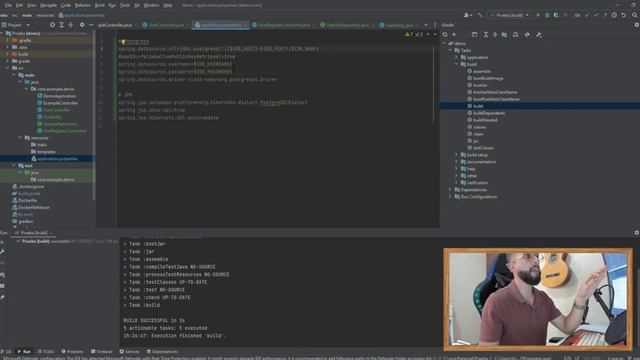This screenshot has height=360, width=640.
Task: Click Git commit checkmark icon in toolbar
Action: tap(596, 15)
